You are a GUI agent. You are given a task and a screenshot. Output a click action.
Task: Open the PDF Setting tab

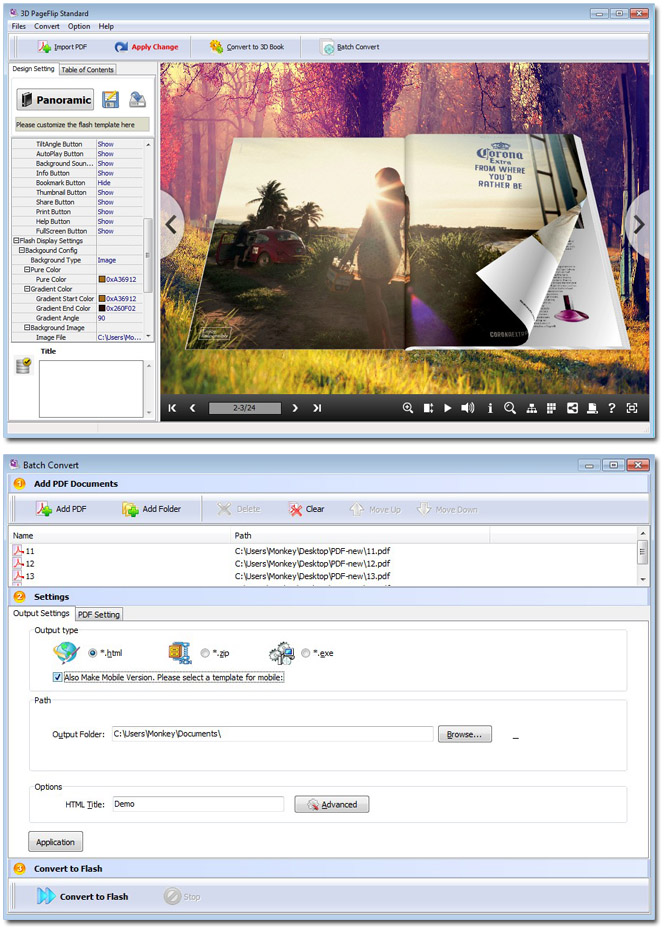pos(99,614)
